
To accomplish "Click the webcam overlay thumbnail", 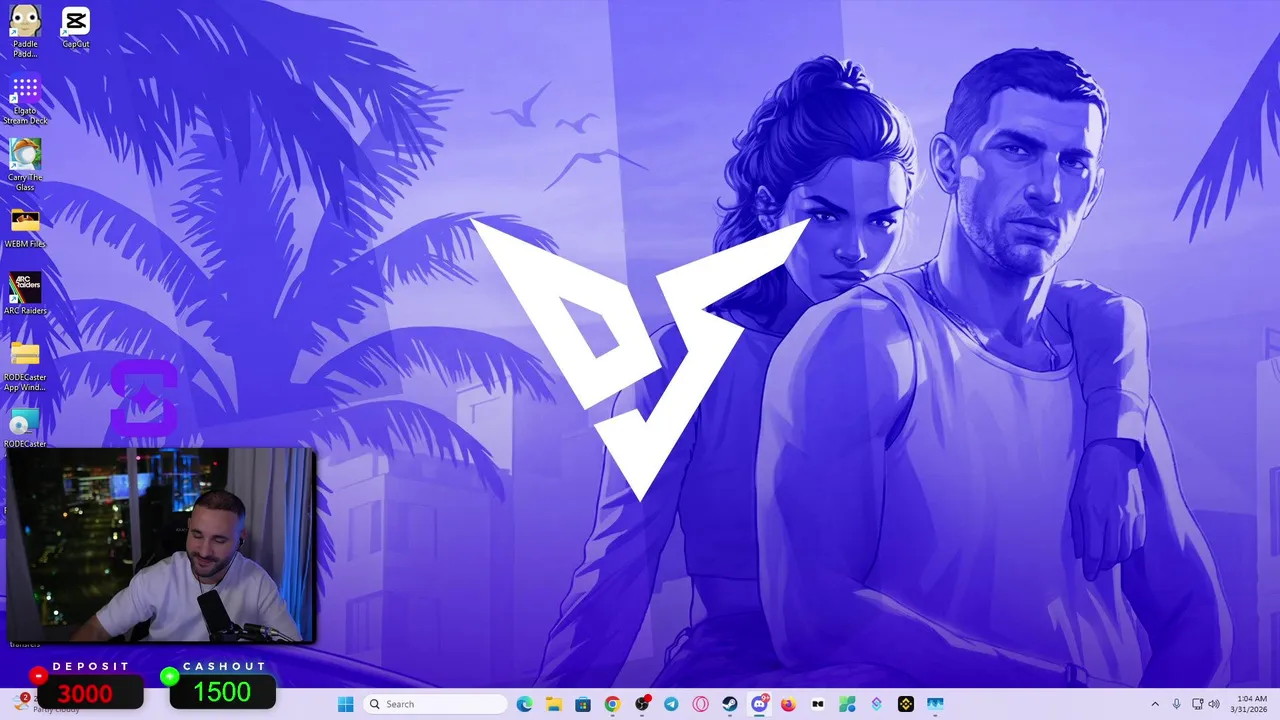I will (x=161, y=545).
